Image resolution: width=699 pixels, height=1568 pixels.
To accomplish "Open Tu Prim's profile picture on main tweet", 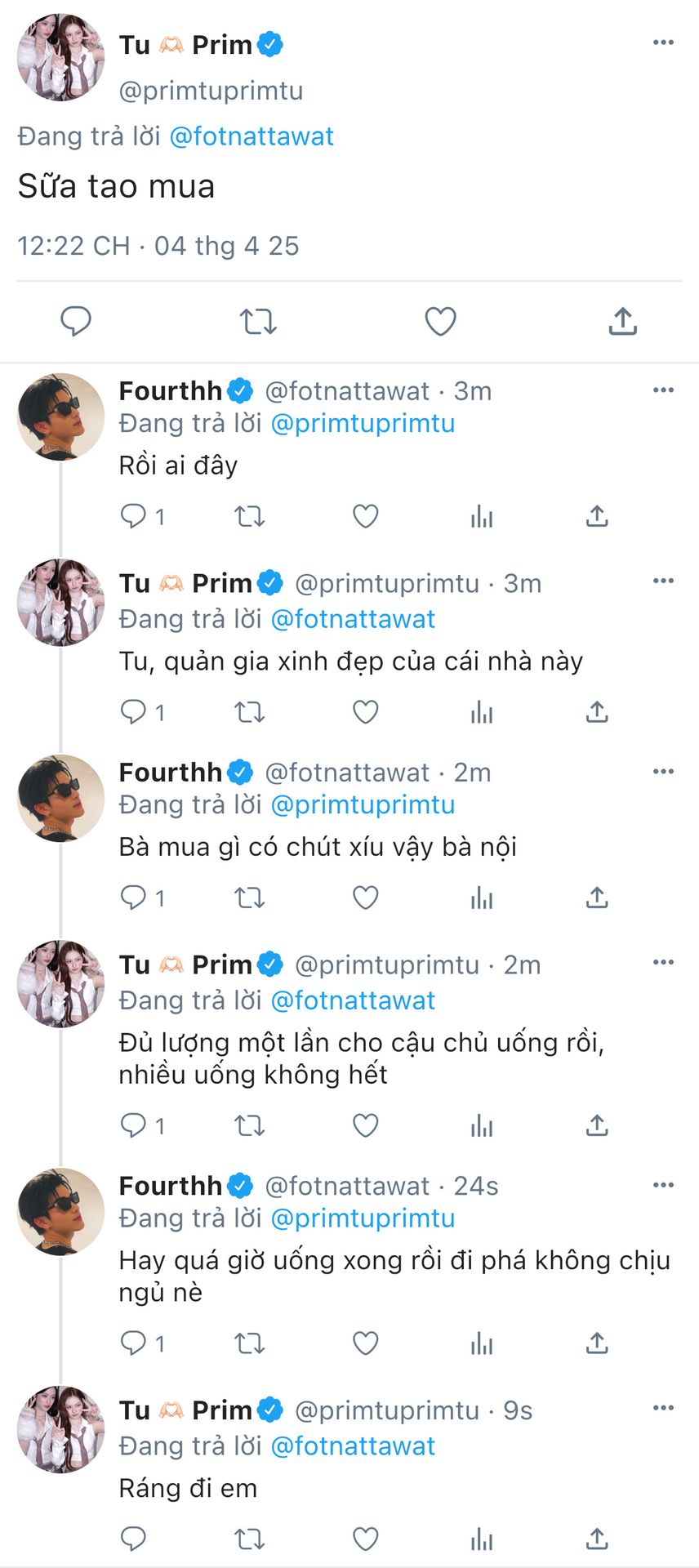I will pyautogui.click(x=60, y=57).
